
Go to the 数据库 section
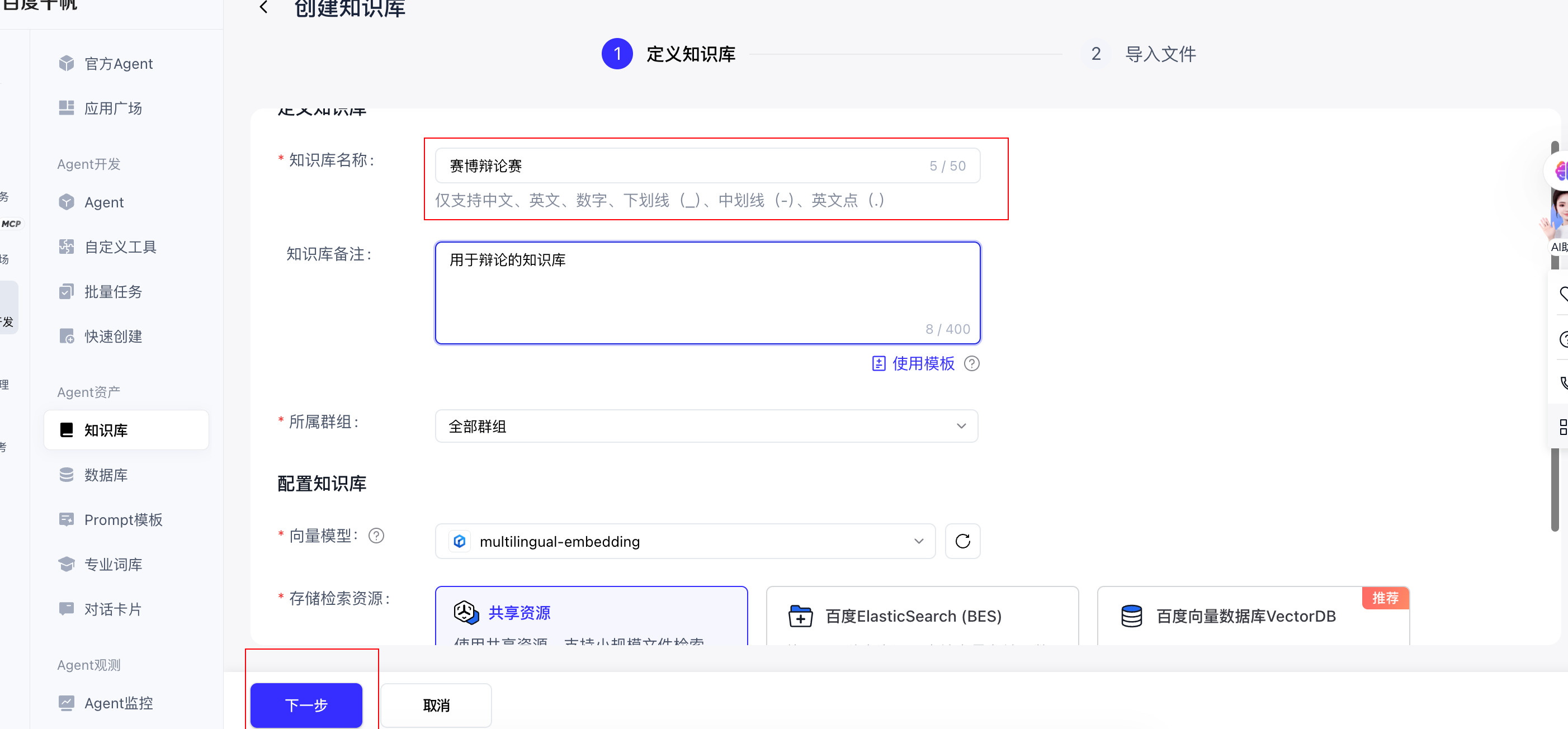107,475
